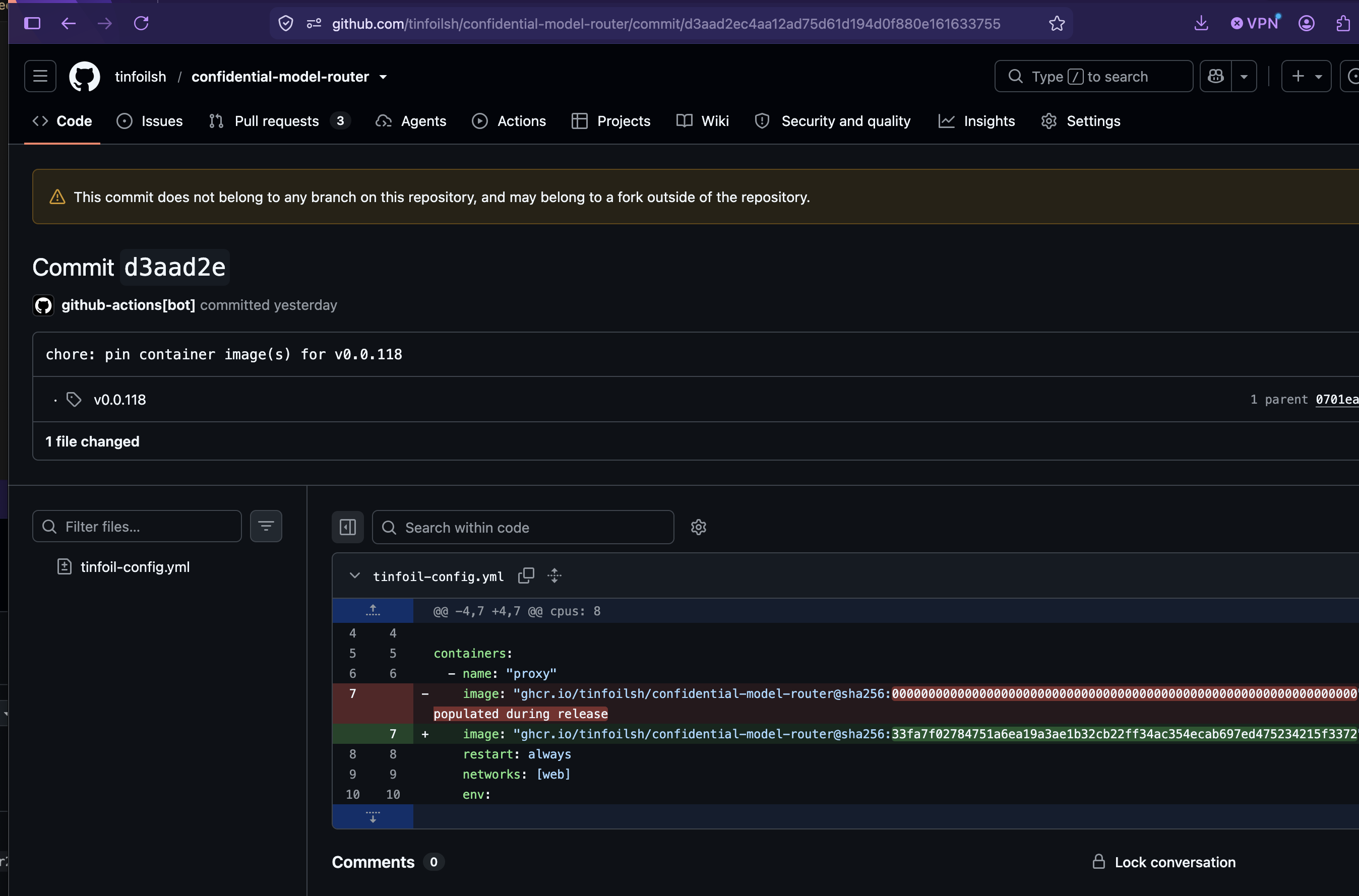Image resolution: width=1359 pixels, height=896 pixels.
Task: Open browser account profile icon
Action: pyautogui.click(x=1306, y=23)
